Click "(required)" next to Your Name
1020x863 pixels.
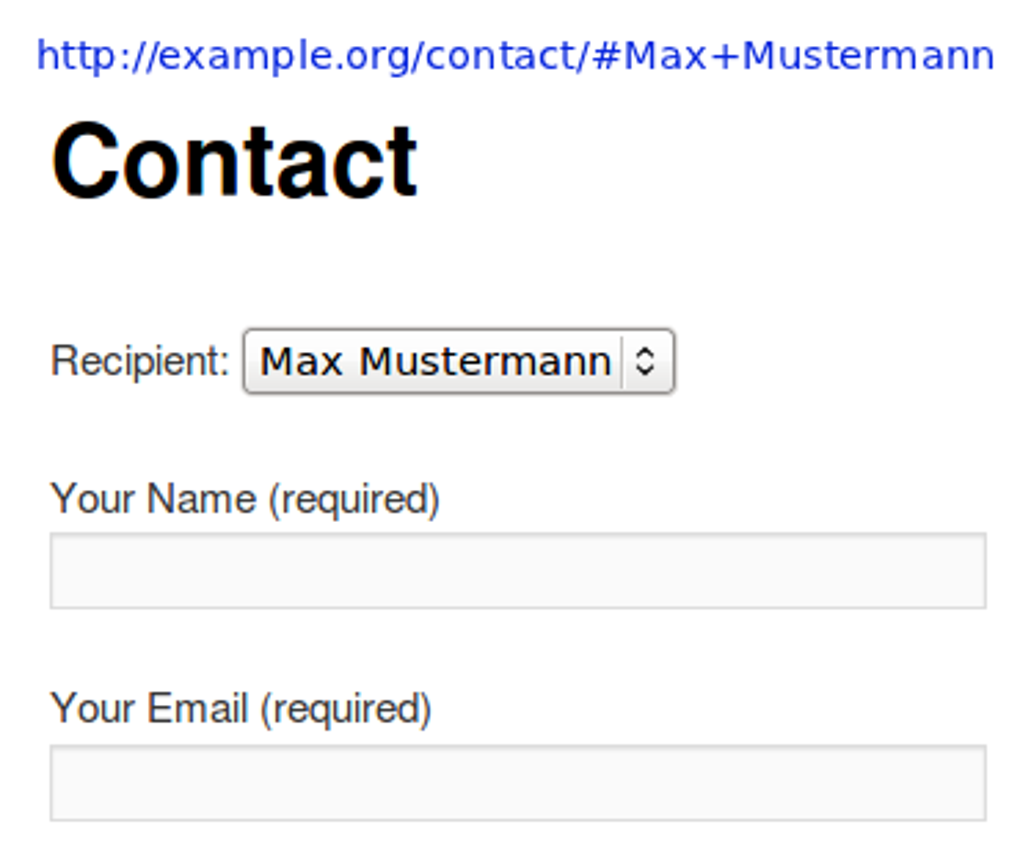click(353, 498)
